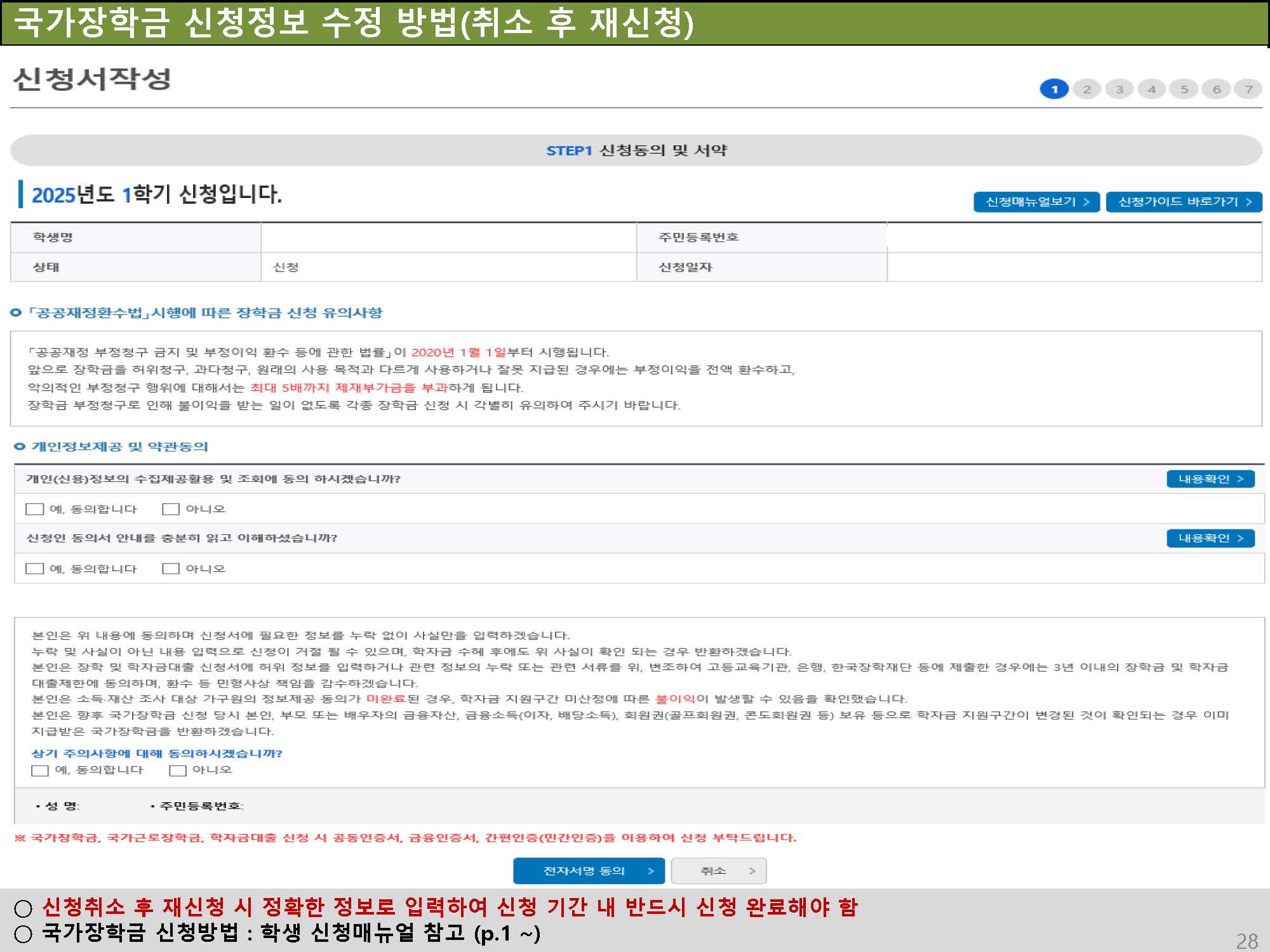
Task: Check 예, 동의합니다 for 신청인 동의서
Action: [35, 569]
